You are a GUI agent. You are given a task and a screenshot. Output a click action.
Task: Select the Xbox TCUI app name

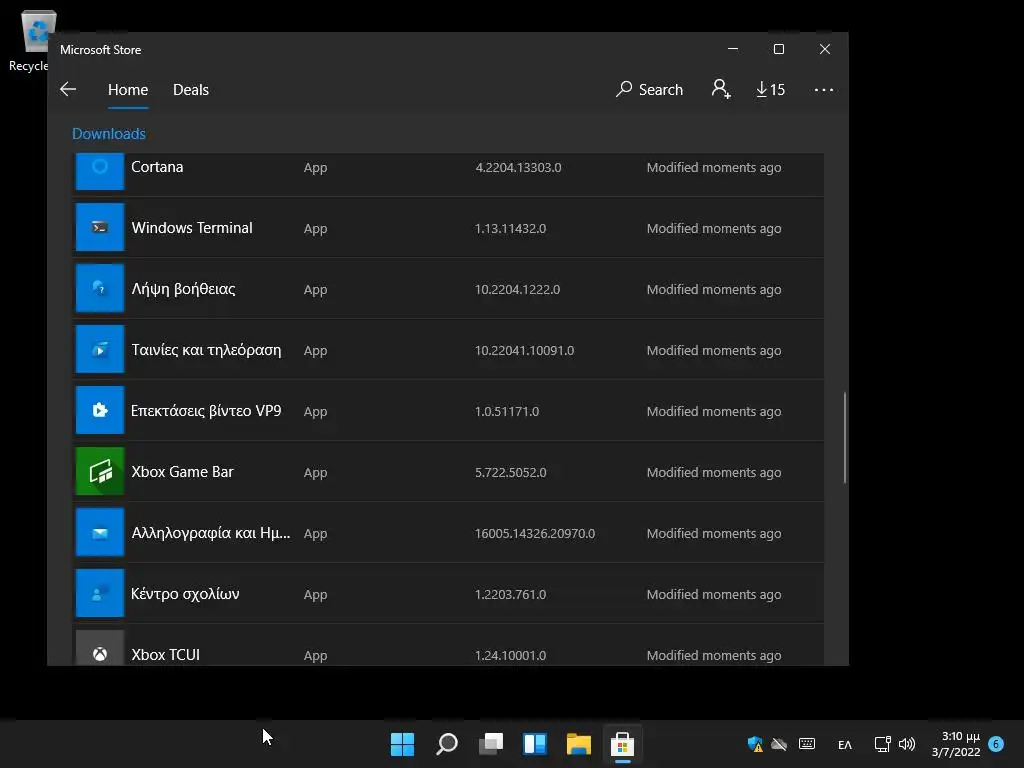pos(166,654)
